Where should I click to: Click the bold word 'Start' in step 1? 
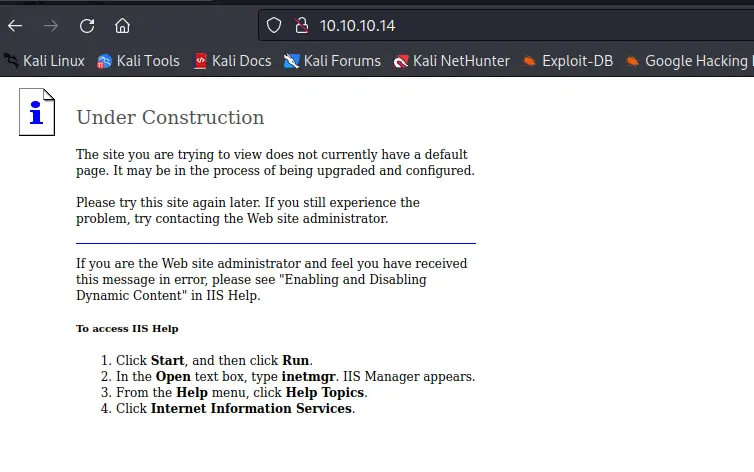pyautogui.click(x=167, y=360)
